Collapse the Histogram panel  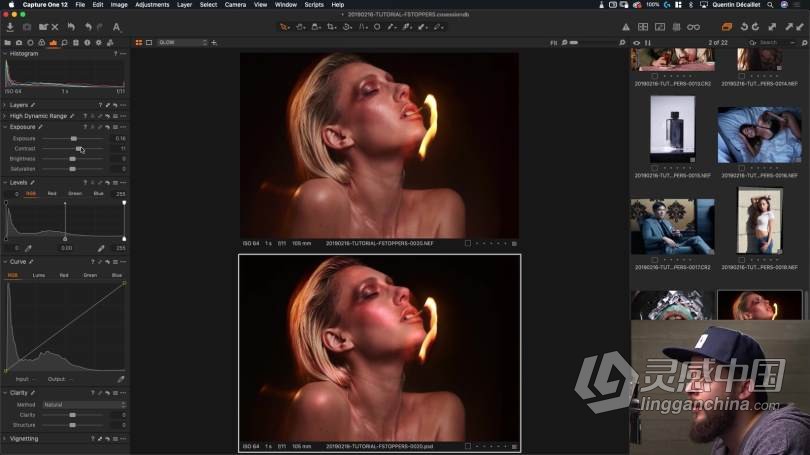click(5, 54)
